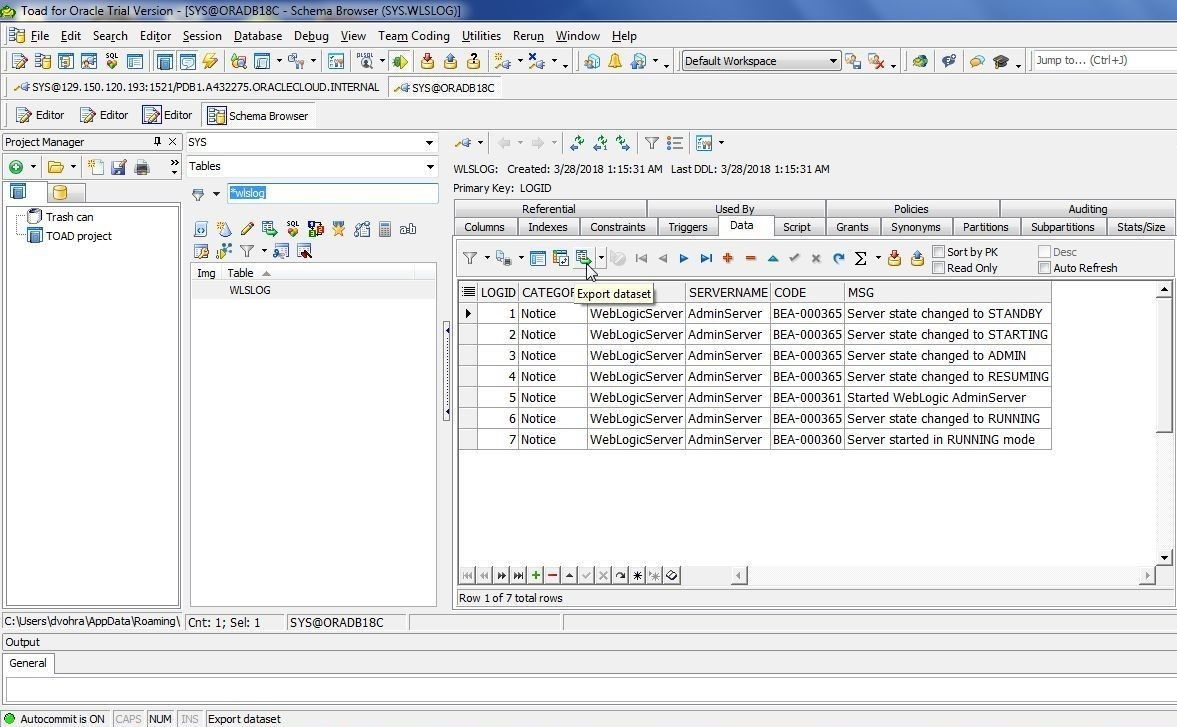The height and width of the screenshot is (727, 1177).
Task: Click the grid horizontal scrollbar left arrow
Action: coord(739,575)
